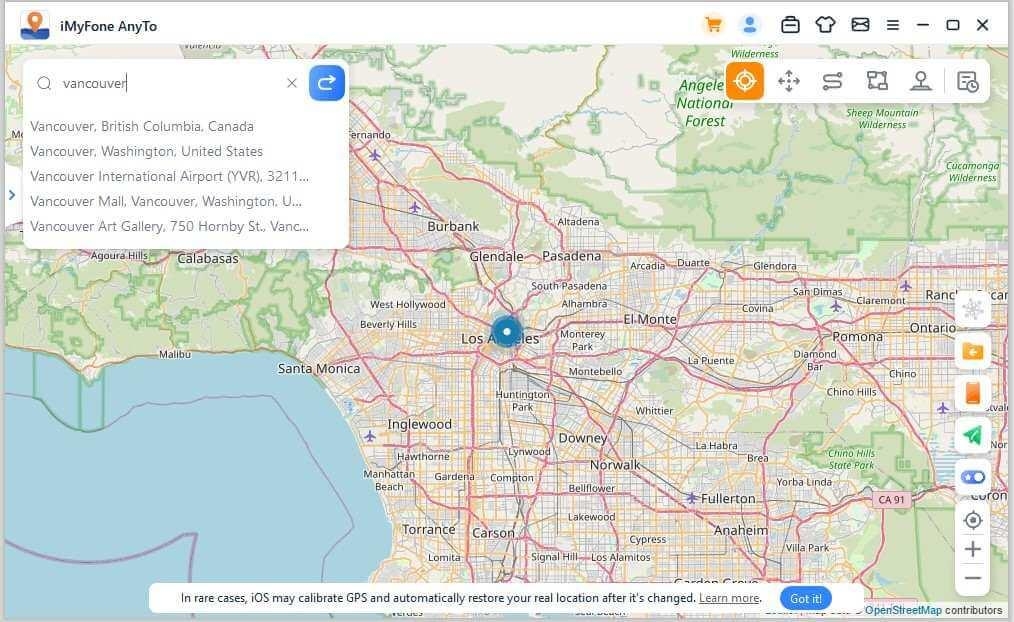Select Two-spot route mode icon

click(832, 81)
